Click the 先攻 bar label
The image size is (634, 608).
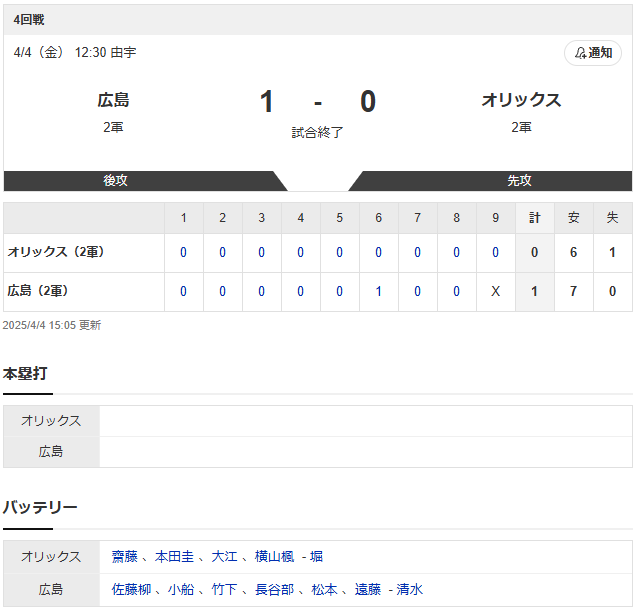pyautogui.click(x=519, y=180)
